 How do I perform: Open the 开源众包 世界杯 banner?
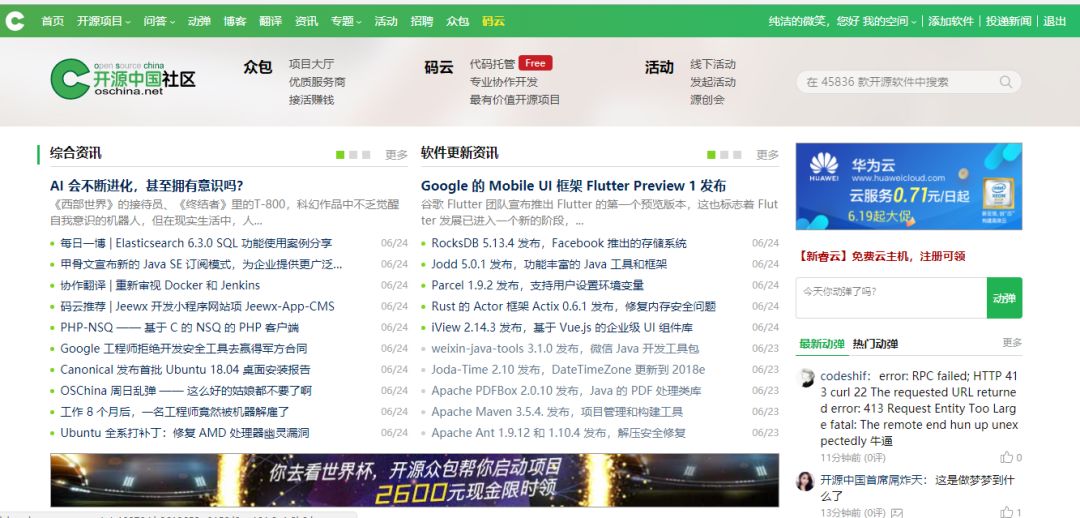[415, 480]
